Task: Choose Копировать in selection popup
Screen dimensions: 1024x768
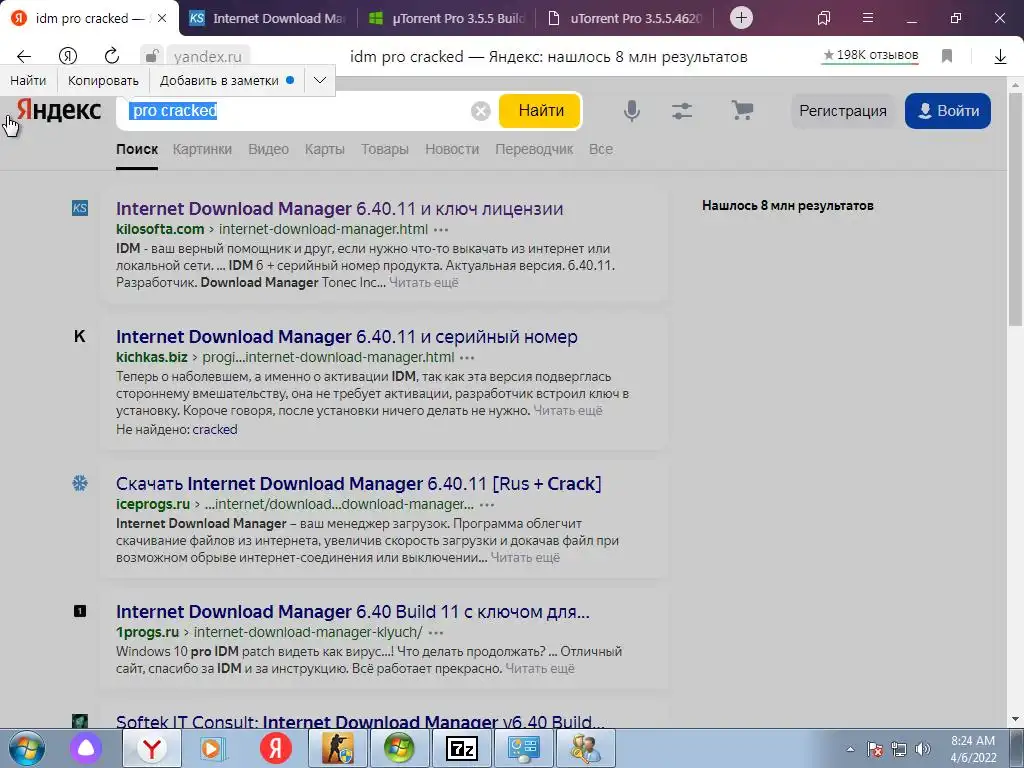Action: point(103,80)
